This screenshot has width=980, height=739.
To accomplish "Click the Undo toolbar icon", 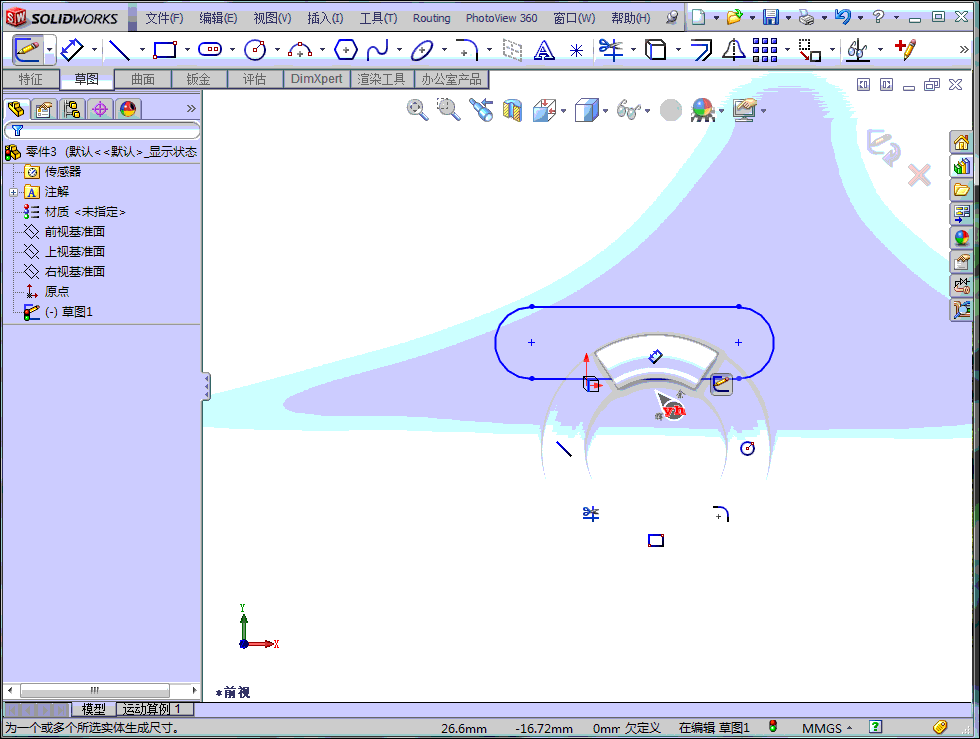I will click(x=843, y=18).
